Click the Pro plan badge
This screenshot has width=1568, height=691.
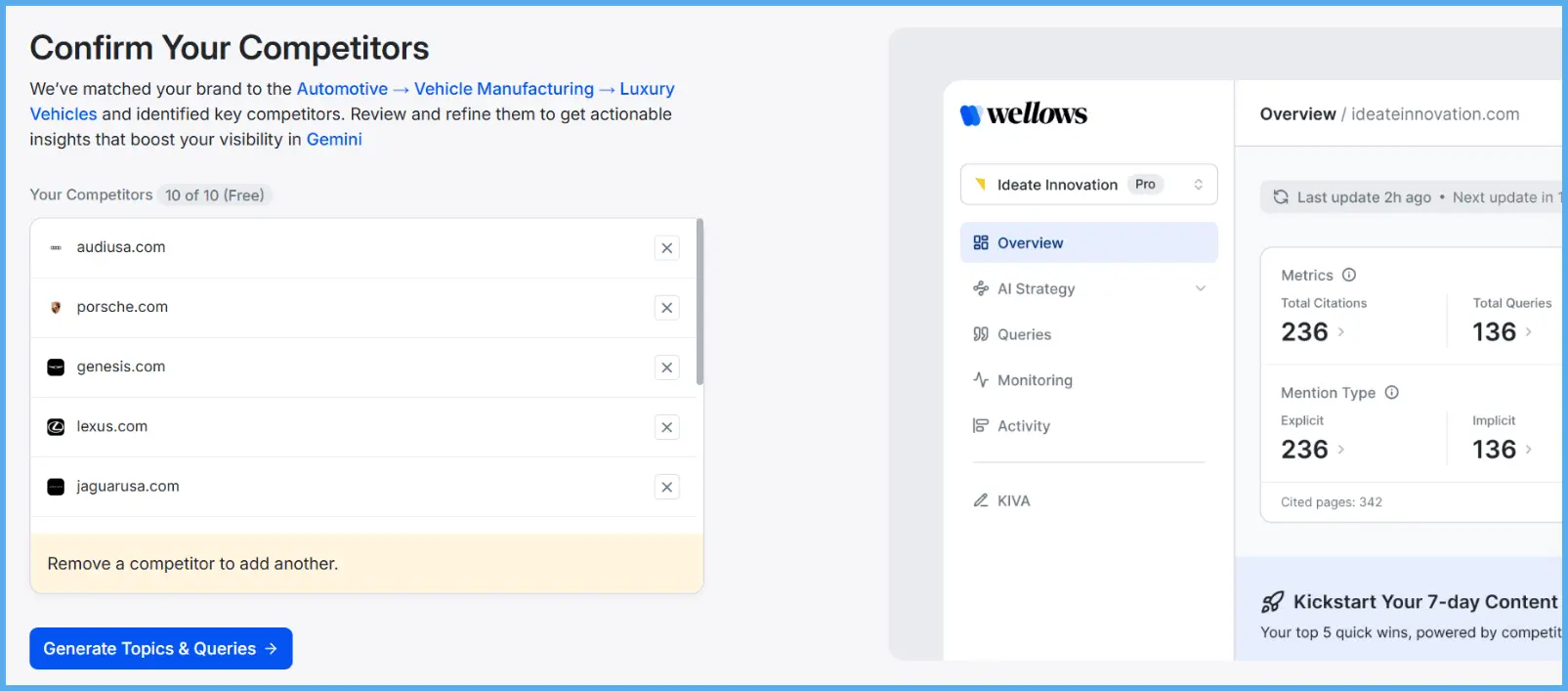[x=1145, y=184]
